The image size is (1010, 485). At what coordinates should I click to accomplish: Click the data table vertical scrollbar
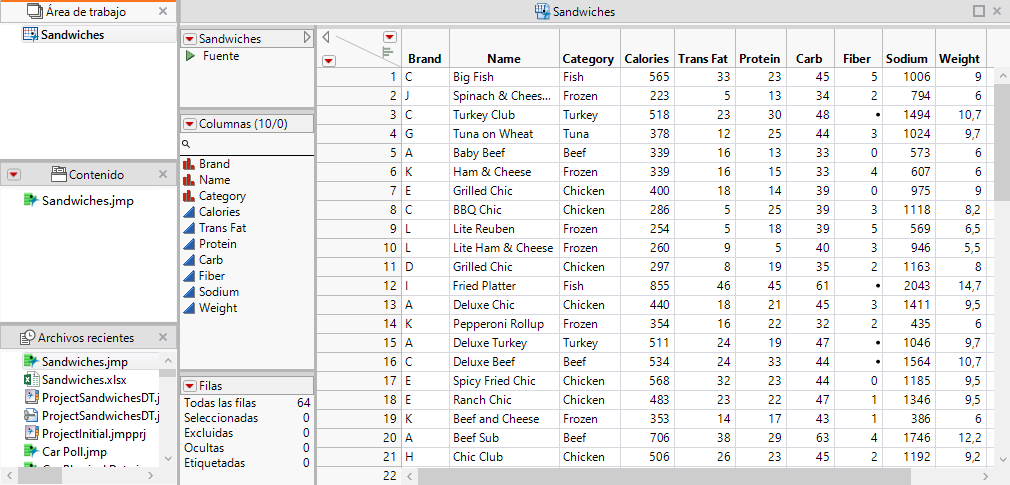pos(1002,143)
